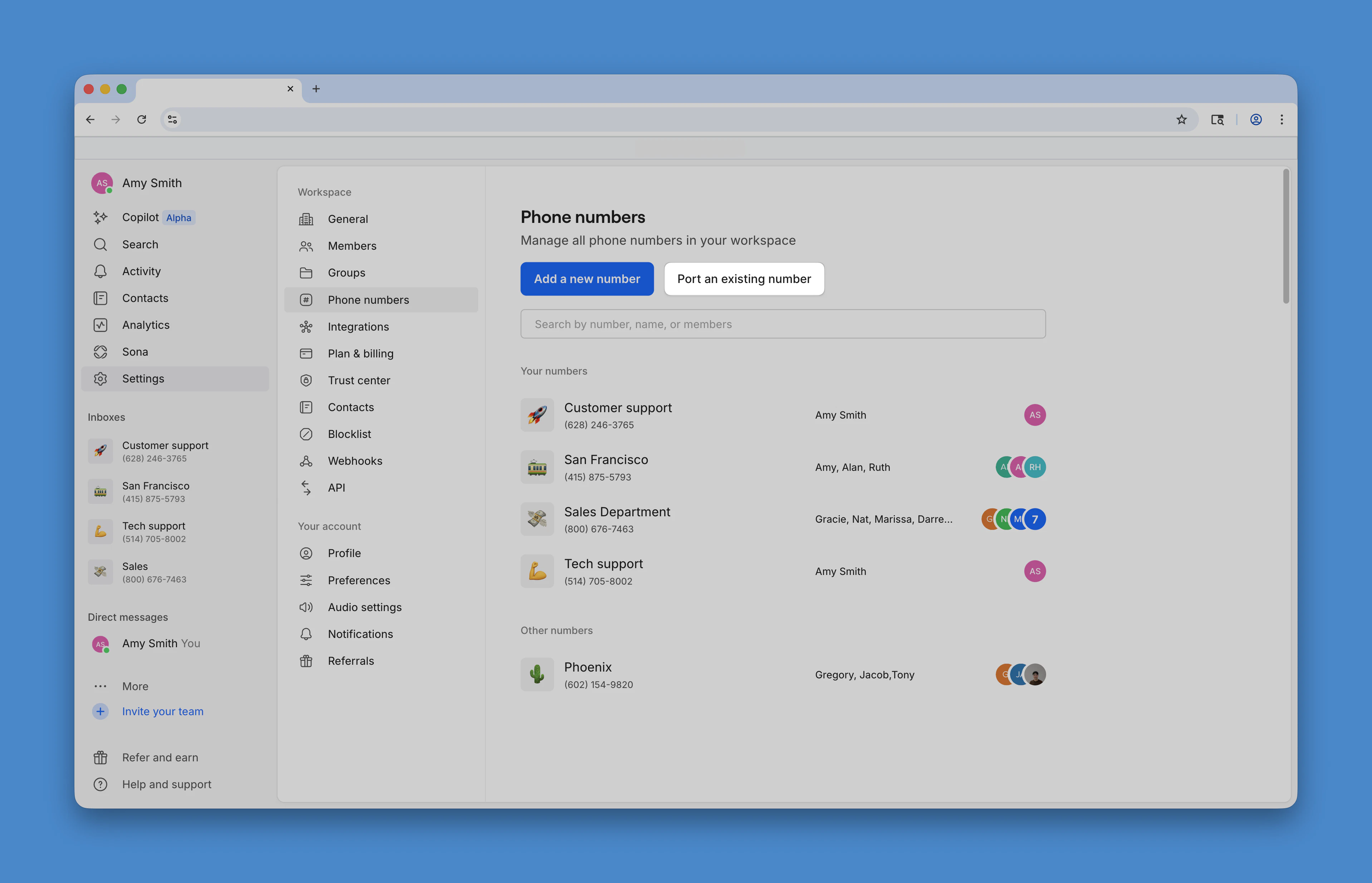
Task: Open Copilot sparkle icon in sidebar
Action: pos(100,217)
